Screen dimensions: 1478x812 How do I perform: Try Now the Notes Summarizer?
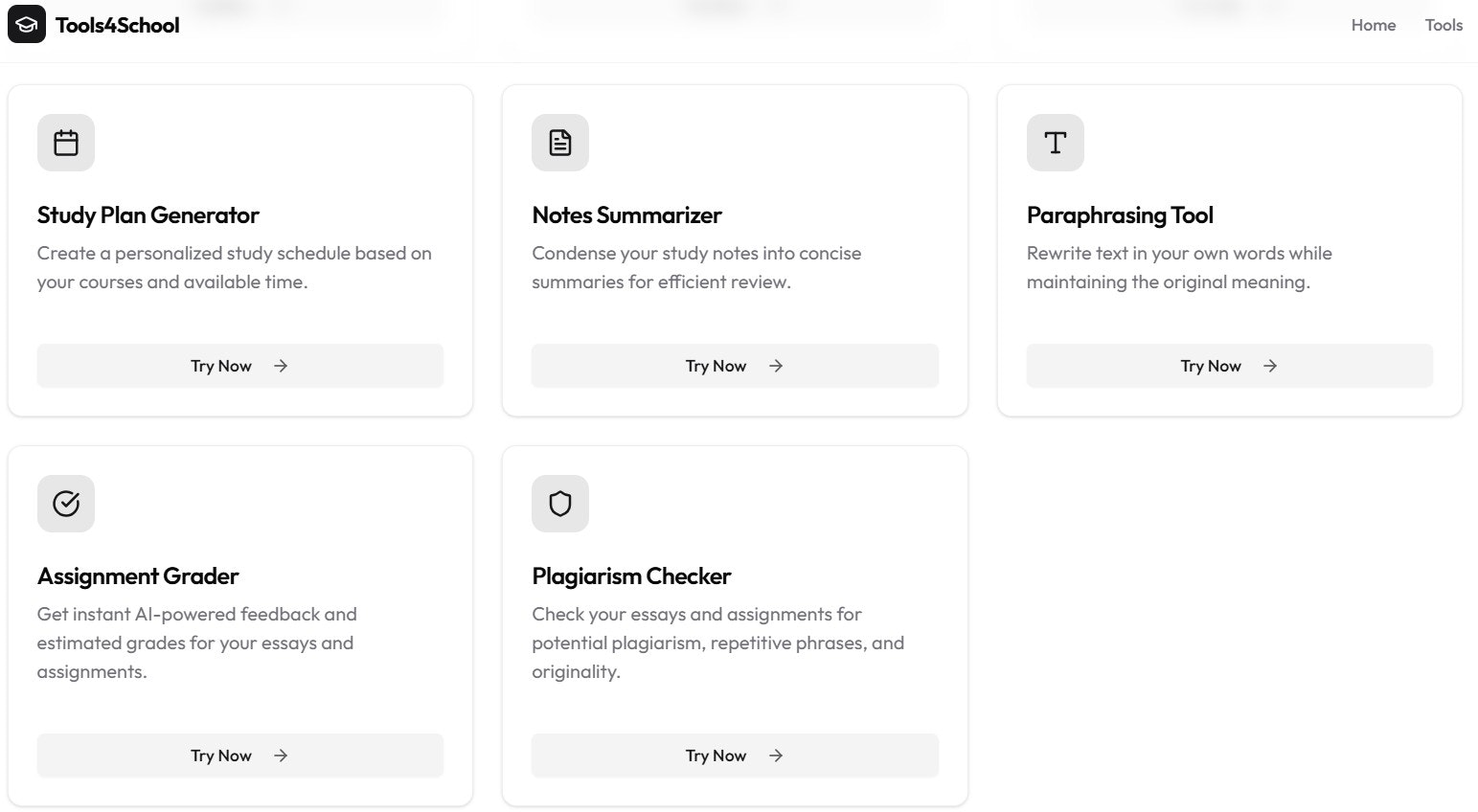[x=735, y=366]
